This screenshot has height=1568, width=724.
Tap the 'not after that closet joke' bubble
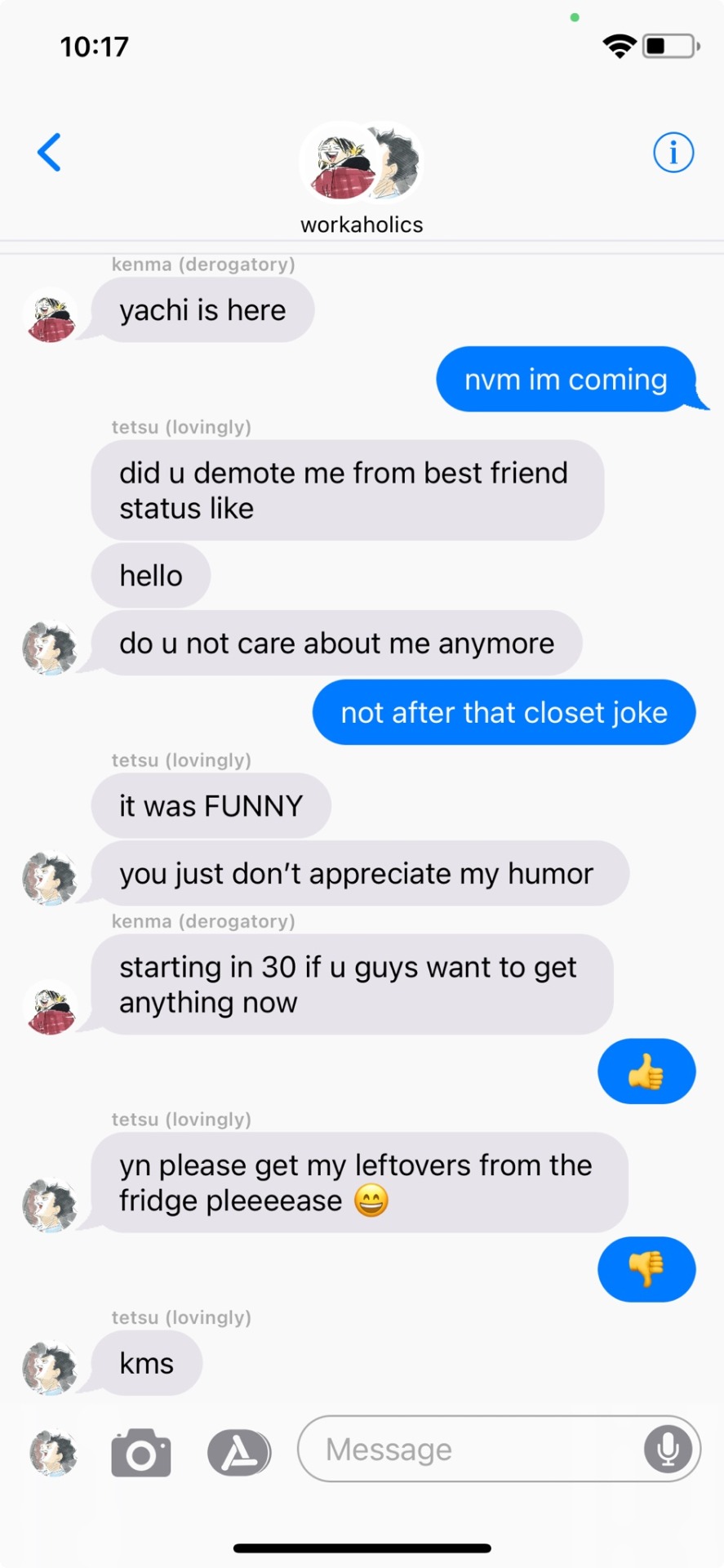[x=504, y=712]
